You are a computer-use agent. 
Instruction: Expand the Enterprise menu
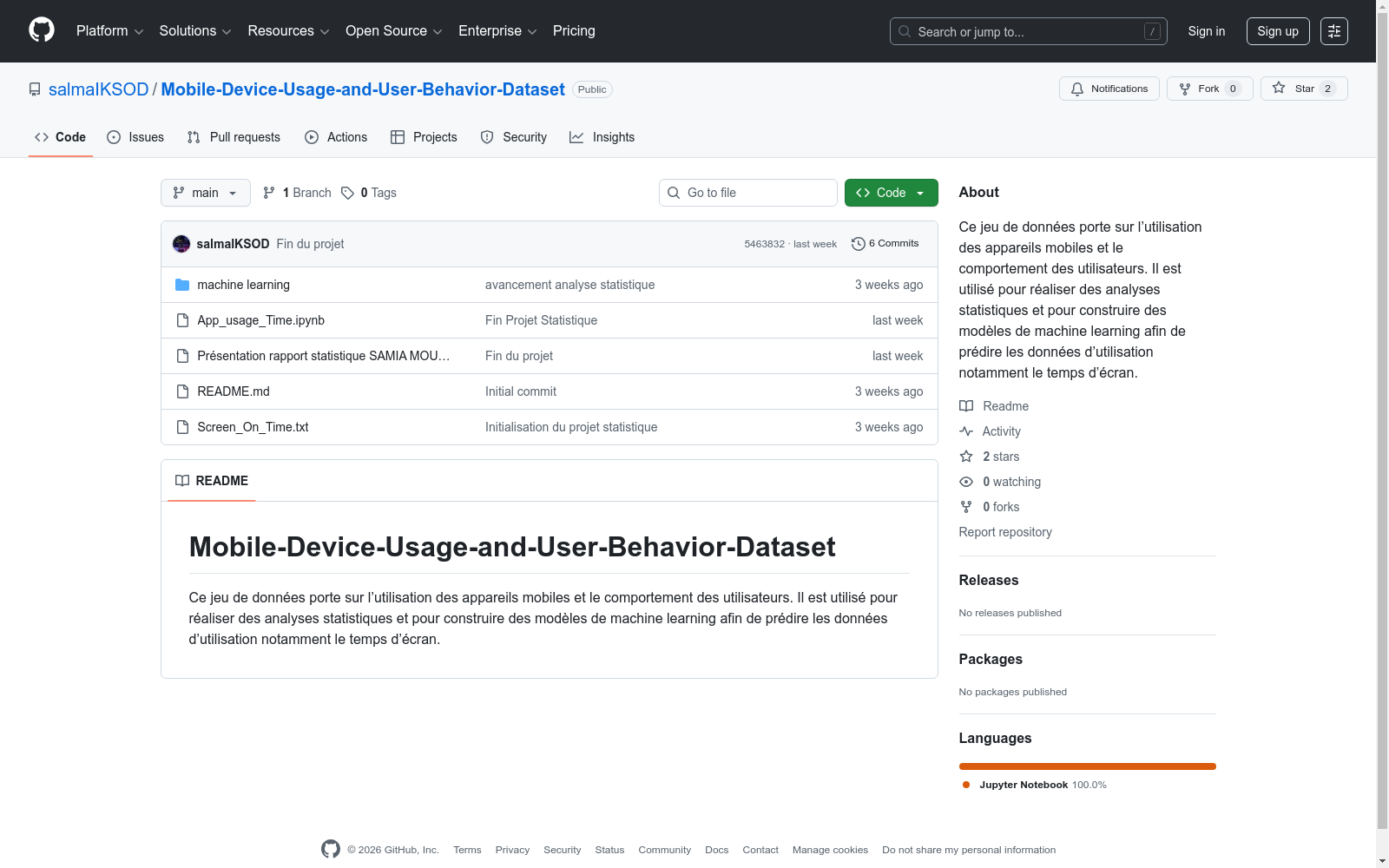[x=497, y=31]
